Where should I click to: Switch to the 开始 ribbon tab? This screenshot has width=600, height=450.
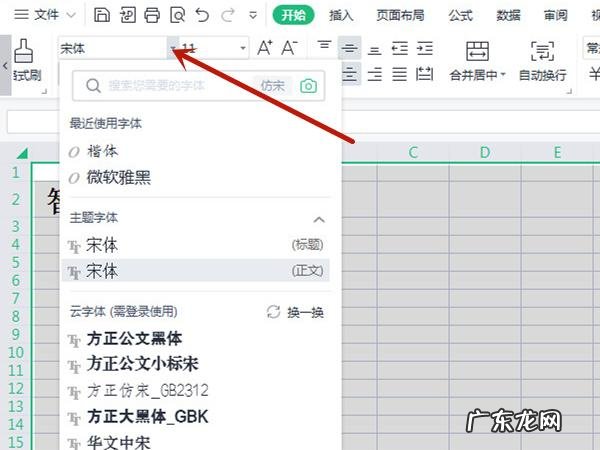(x=293, y=15)
